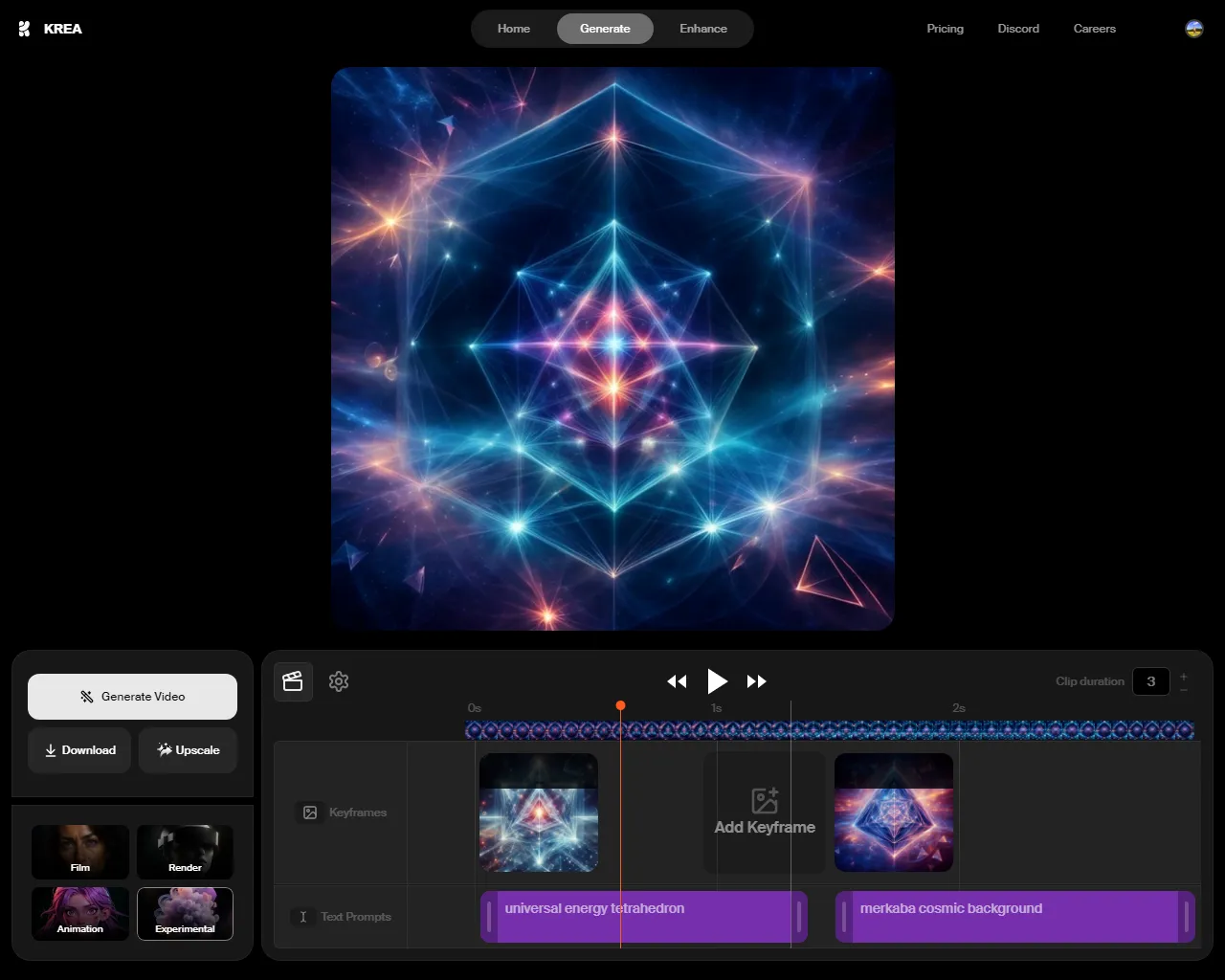Open the timeline settings gear
The height and width of the screenshot is (980, 1225).
point(339,681)
